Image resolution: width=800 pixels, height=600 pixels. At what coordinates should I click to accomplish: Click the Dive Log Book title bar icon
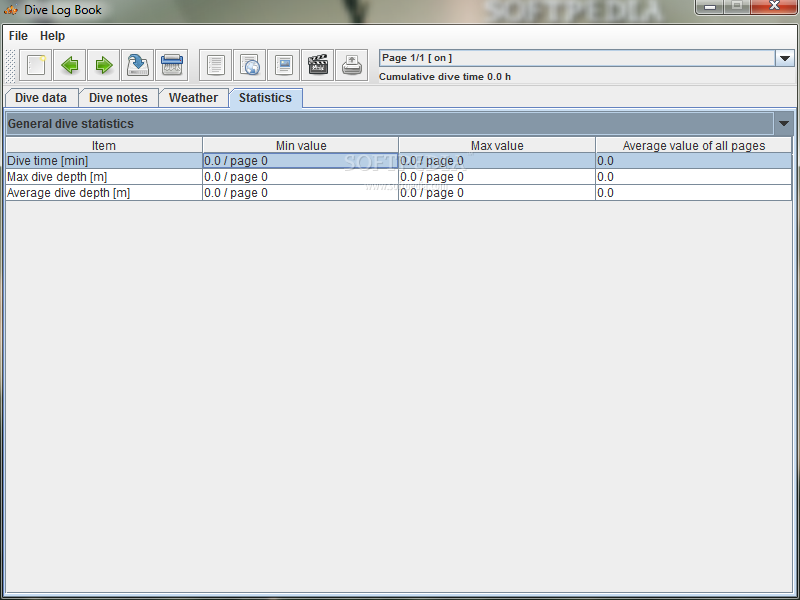point(11,10)
